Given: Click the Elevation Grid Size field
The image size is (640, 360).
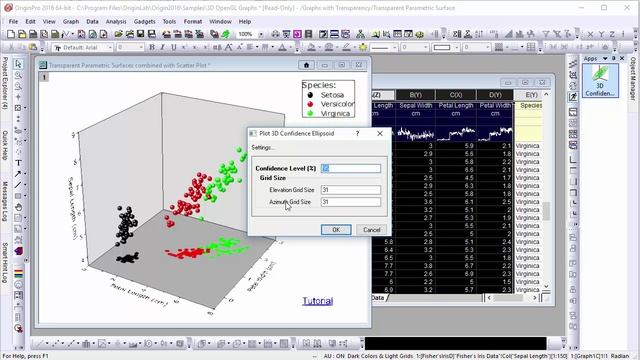Looking at the screenshot, I should coord(351,190).
